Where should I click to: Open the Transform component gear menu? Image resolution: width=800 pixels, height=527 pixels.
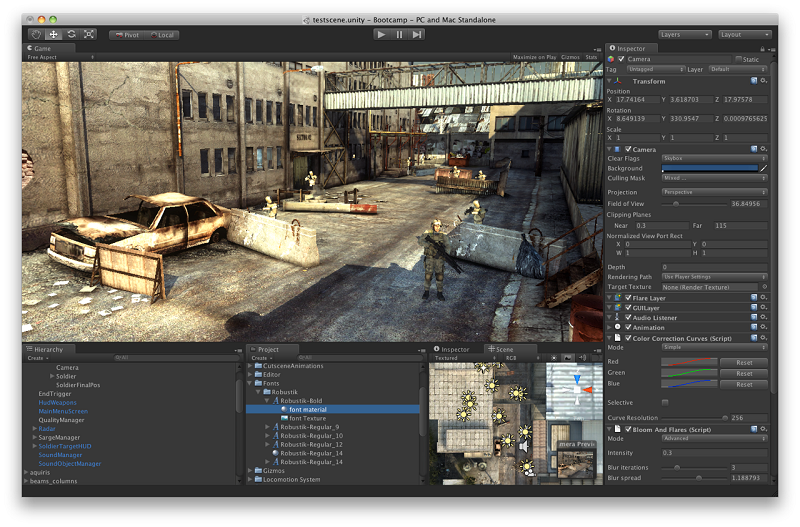click(765, 81)
